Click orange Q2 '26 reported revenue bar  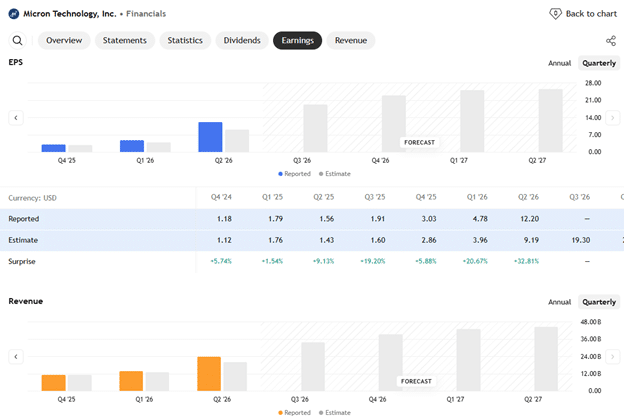point(209,374)
